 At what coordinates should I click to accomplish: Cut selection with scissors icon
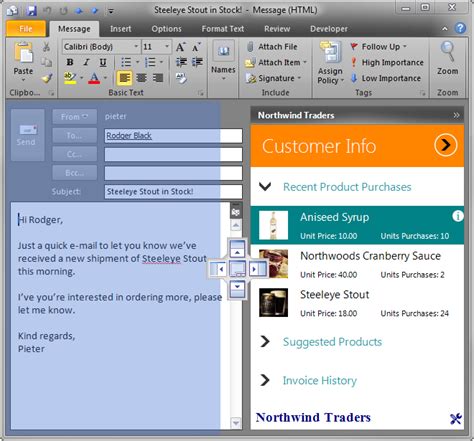[46, 47]
